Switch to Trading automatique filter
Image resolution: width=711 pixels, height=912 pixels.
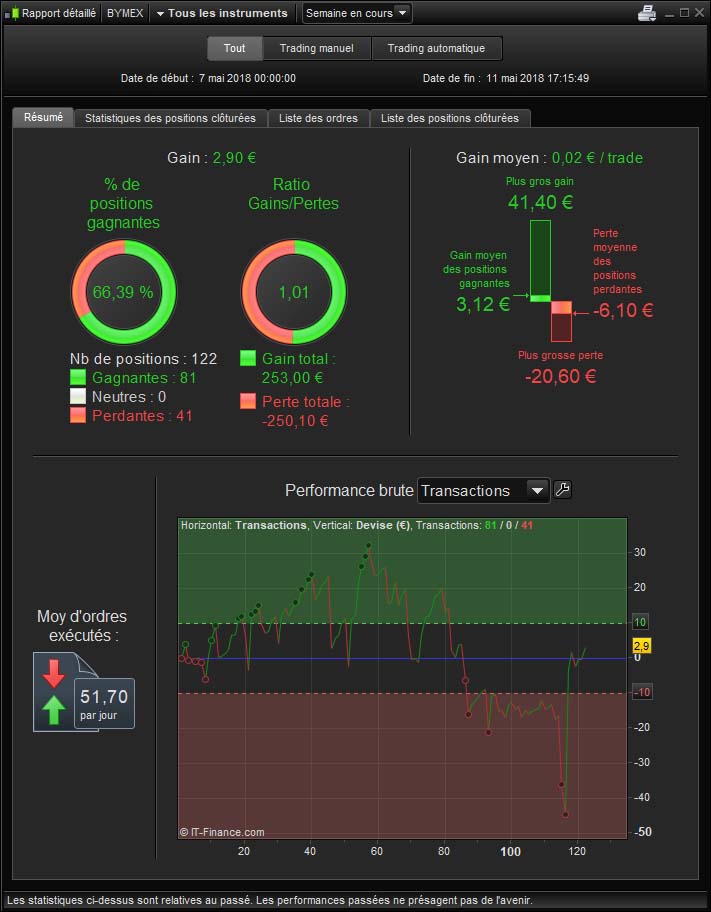(436, 48)
